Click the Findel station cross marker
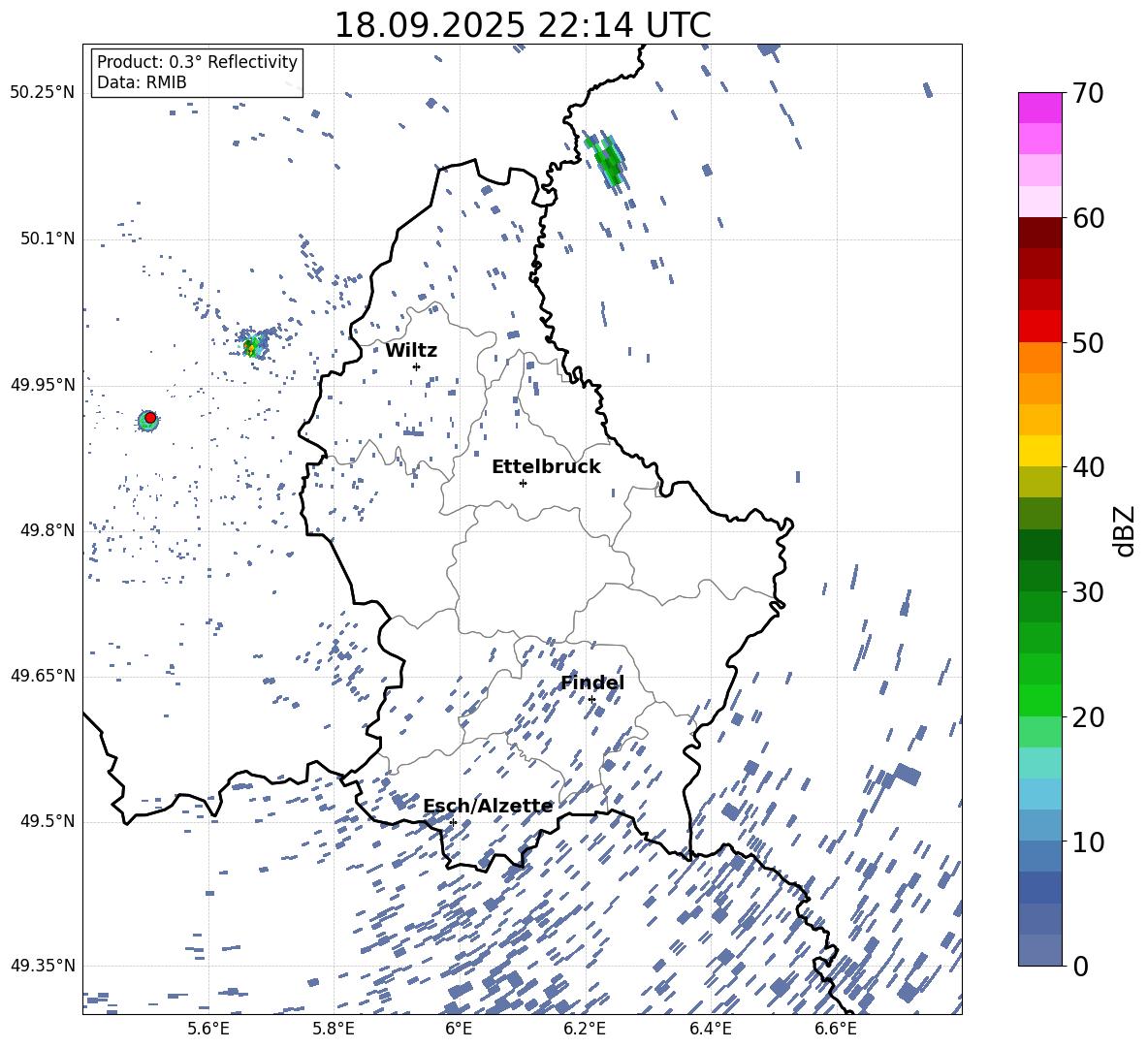Viewport: 1148px width, 1048px height. 591,699
